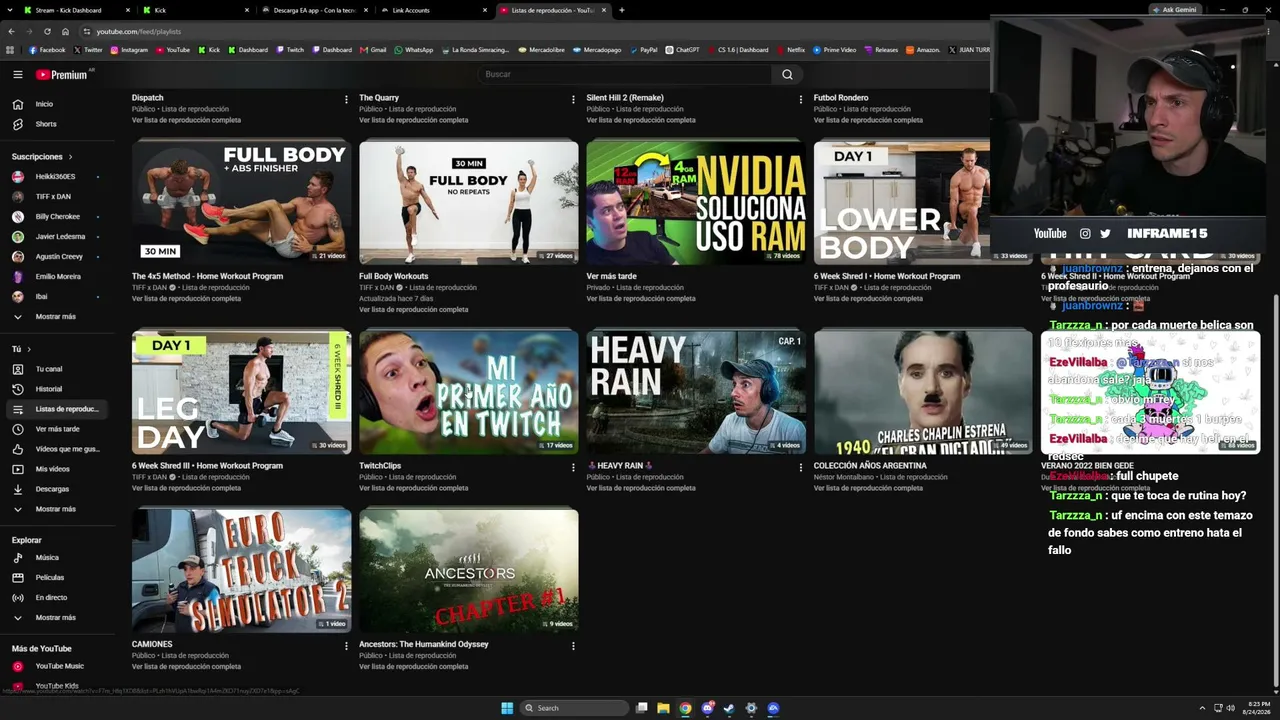Click the Buscar search field

[624, 74]
